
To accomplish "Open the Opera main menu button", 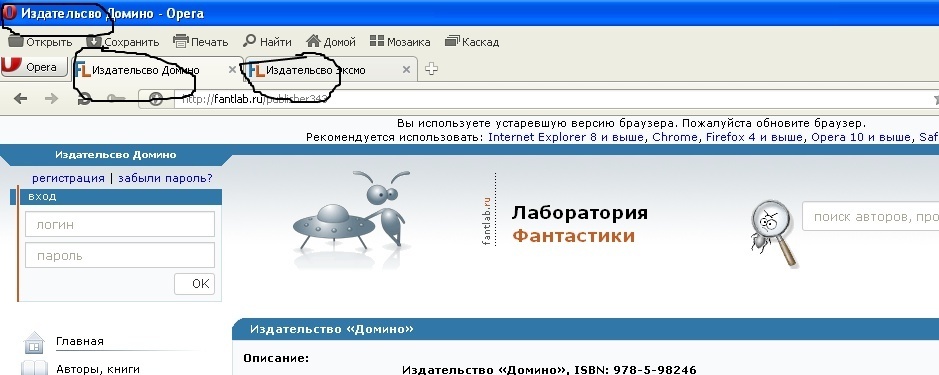I will 34,67.
